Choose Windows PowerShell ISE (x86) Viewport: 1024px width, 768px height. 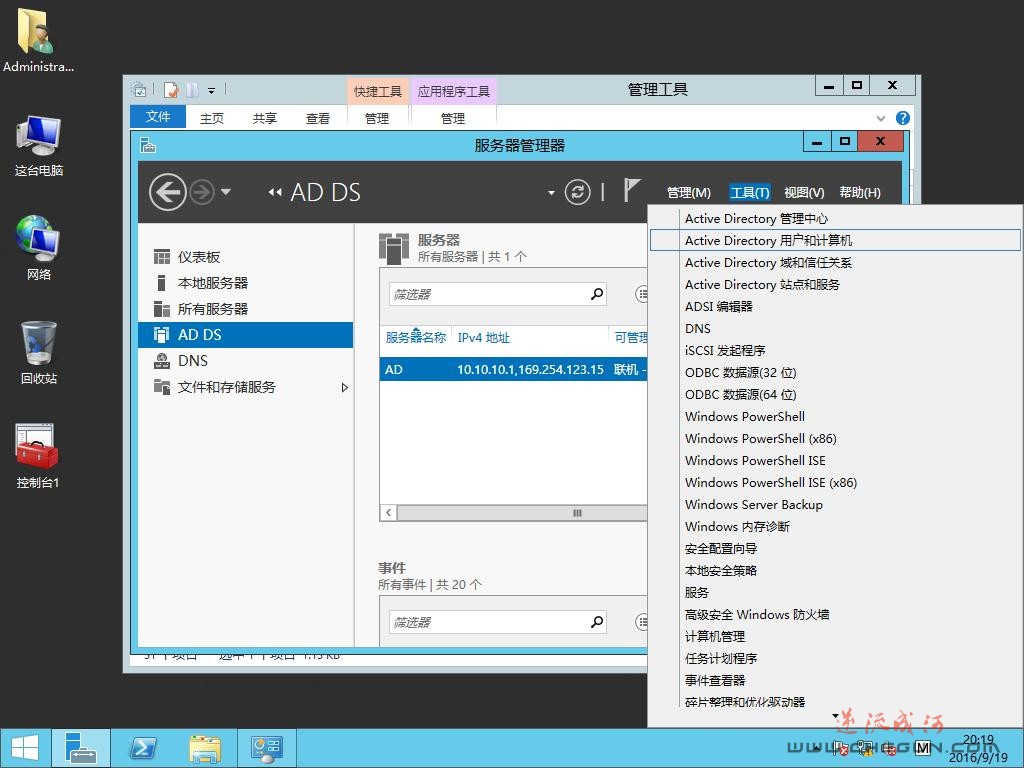pos(835,482)
